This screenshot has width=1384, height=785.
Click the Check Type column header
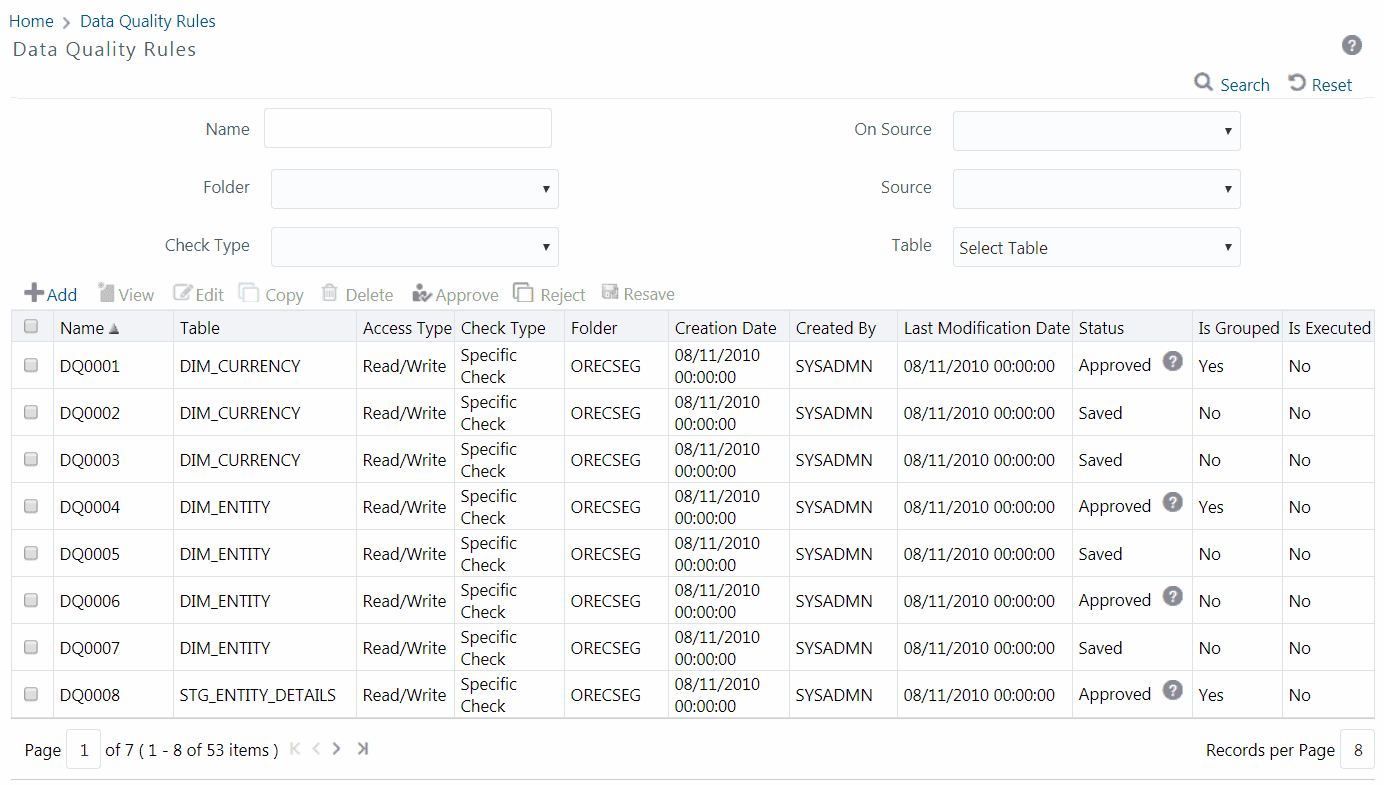[x=503, y=328]
